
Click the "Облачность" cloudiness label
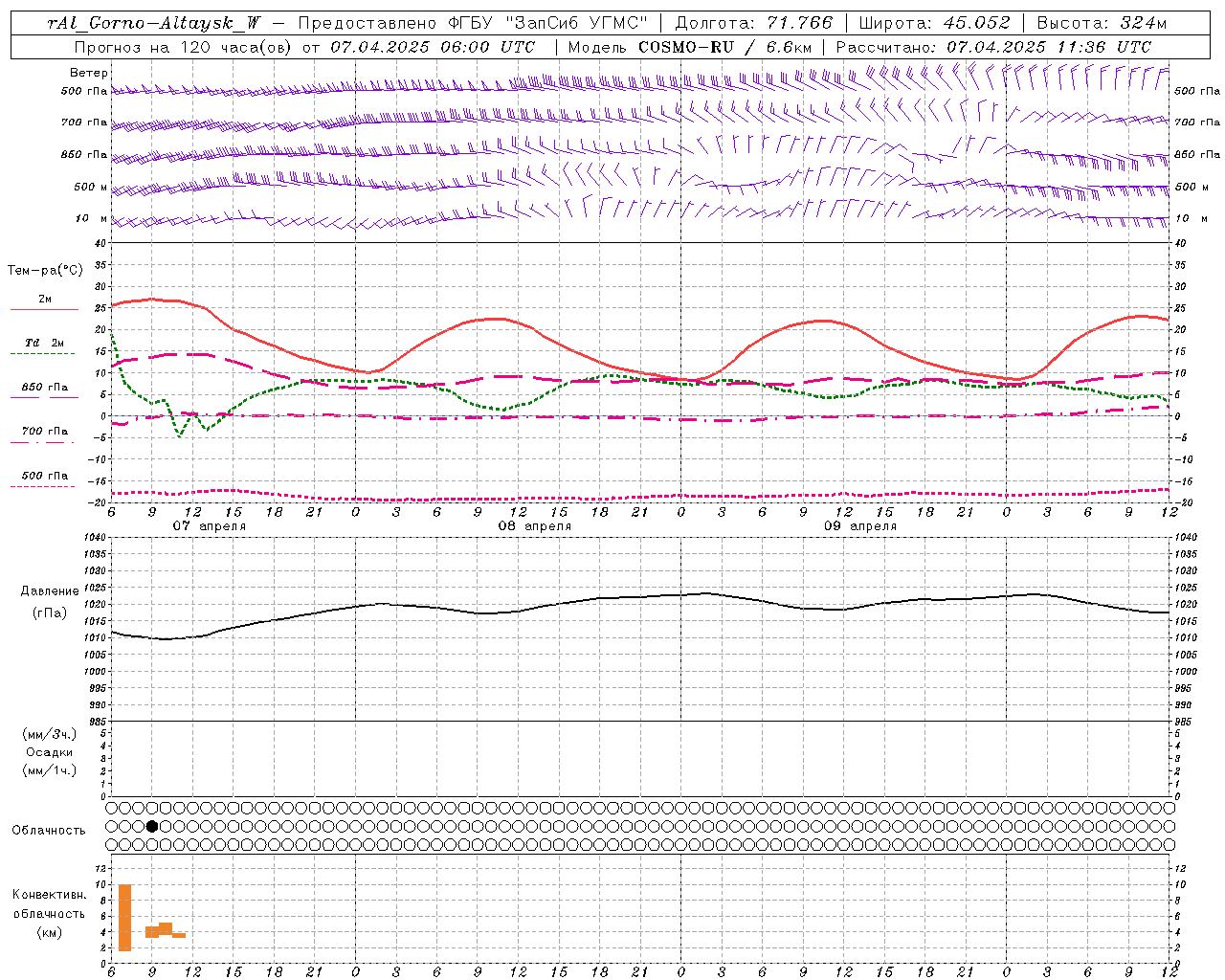click(x=49, y=830)
